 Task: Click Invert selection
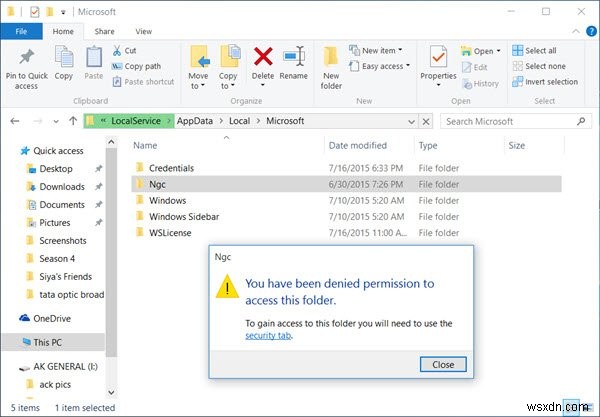pyautogui.click(x=545, y=81)
